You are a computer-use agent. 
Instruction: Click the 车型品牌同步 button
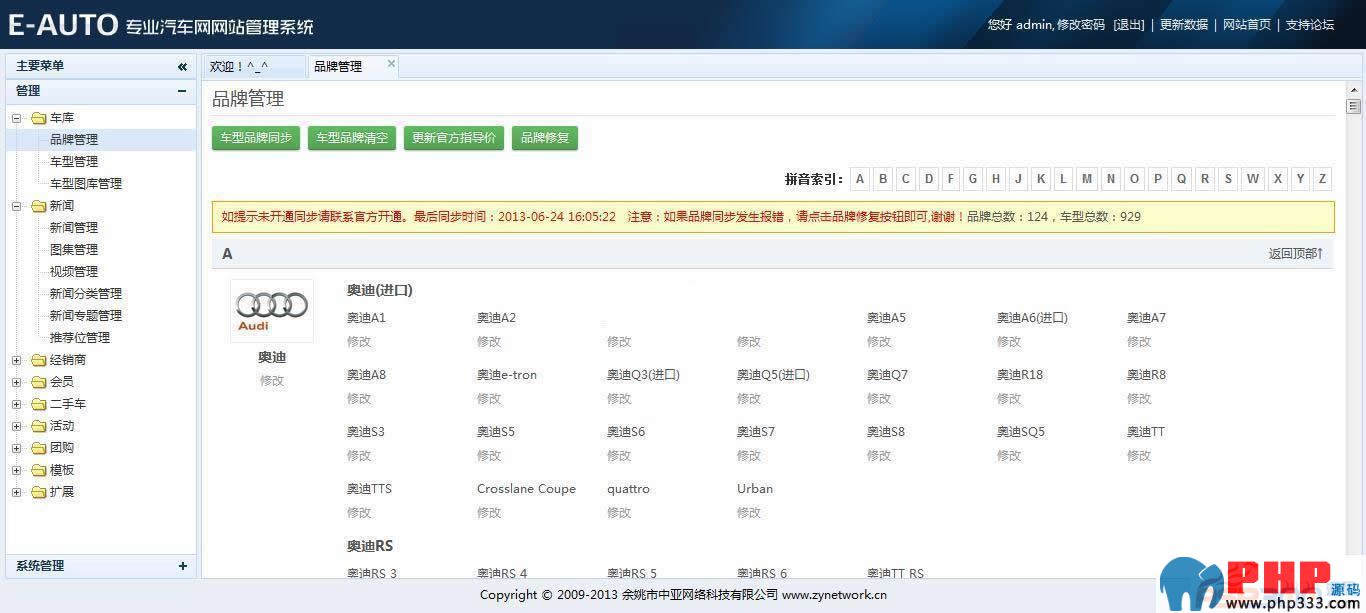click(x=256, y=138)
